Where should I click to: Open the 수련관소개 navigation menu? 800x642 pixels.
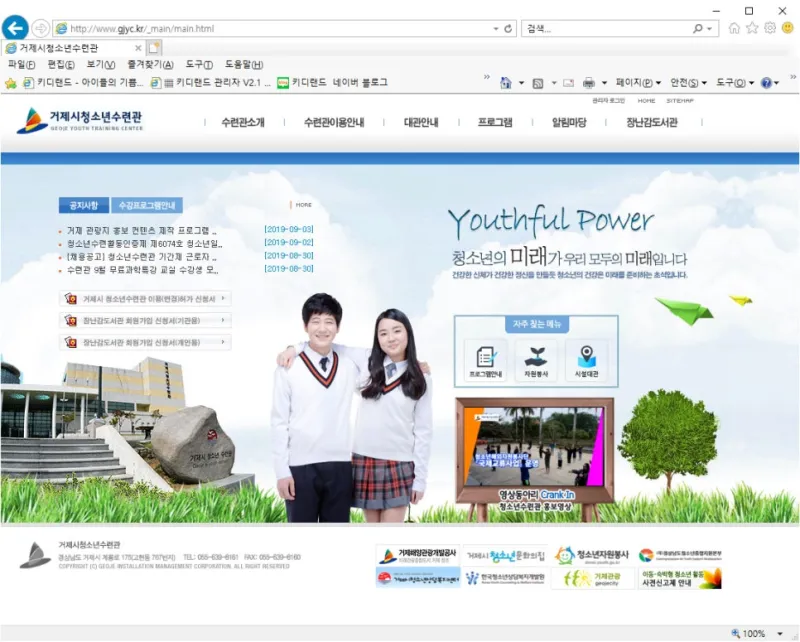pos(243,122)
